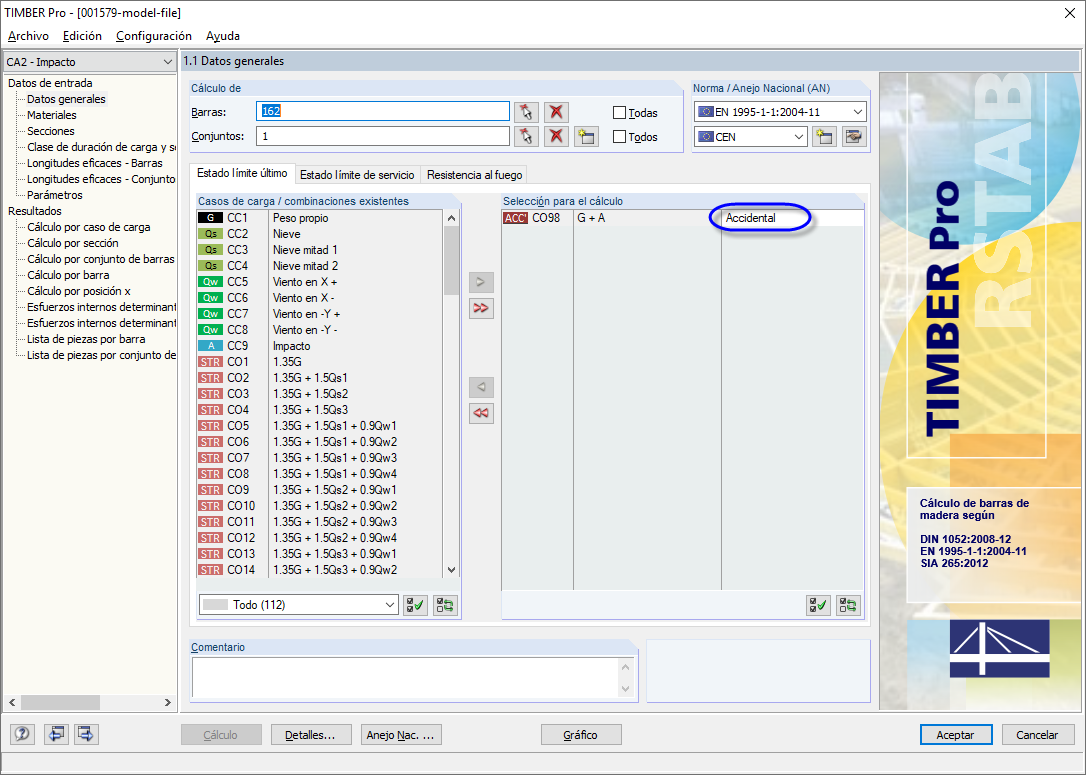Transfer CO98 back with the single left arrow
The height and width of the screenshot is (775, 1086).
(481, 387)
